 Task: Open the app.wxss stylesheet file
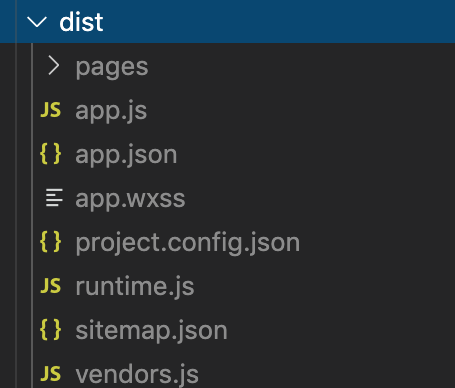tap(130, 199)
